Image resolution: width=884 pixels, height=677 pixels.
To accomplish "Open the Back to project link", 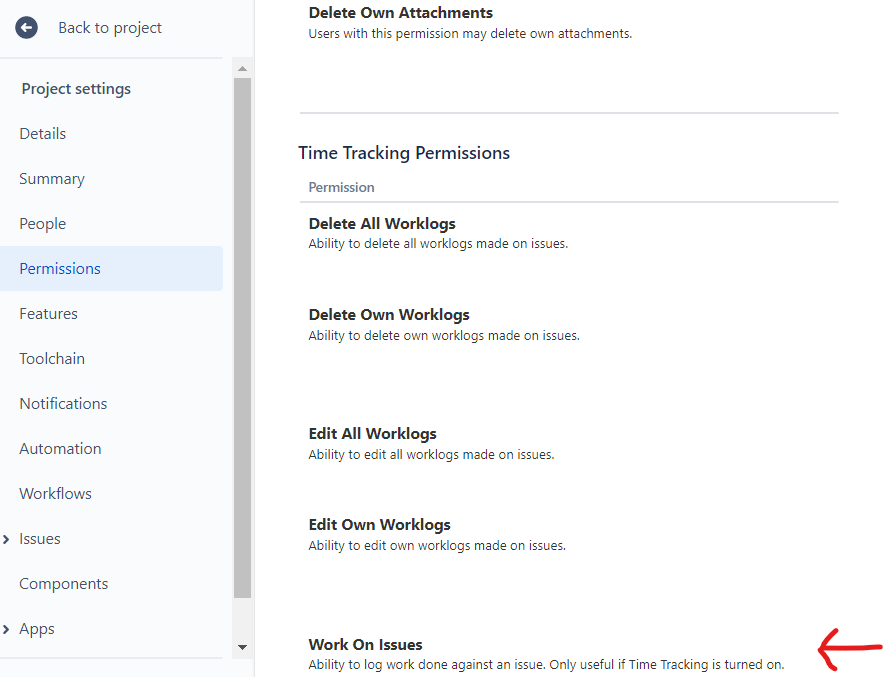I will tap(110, 28).
